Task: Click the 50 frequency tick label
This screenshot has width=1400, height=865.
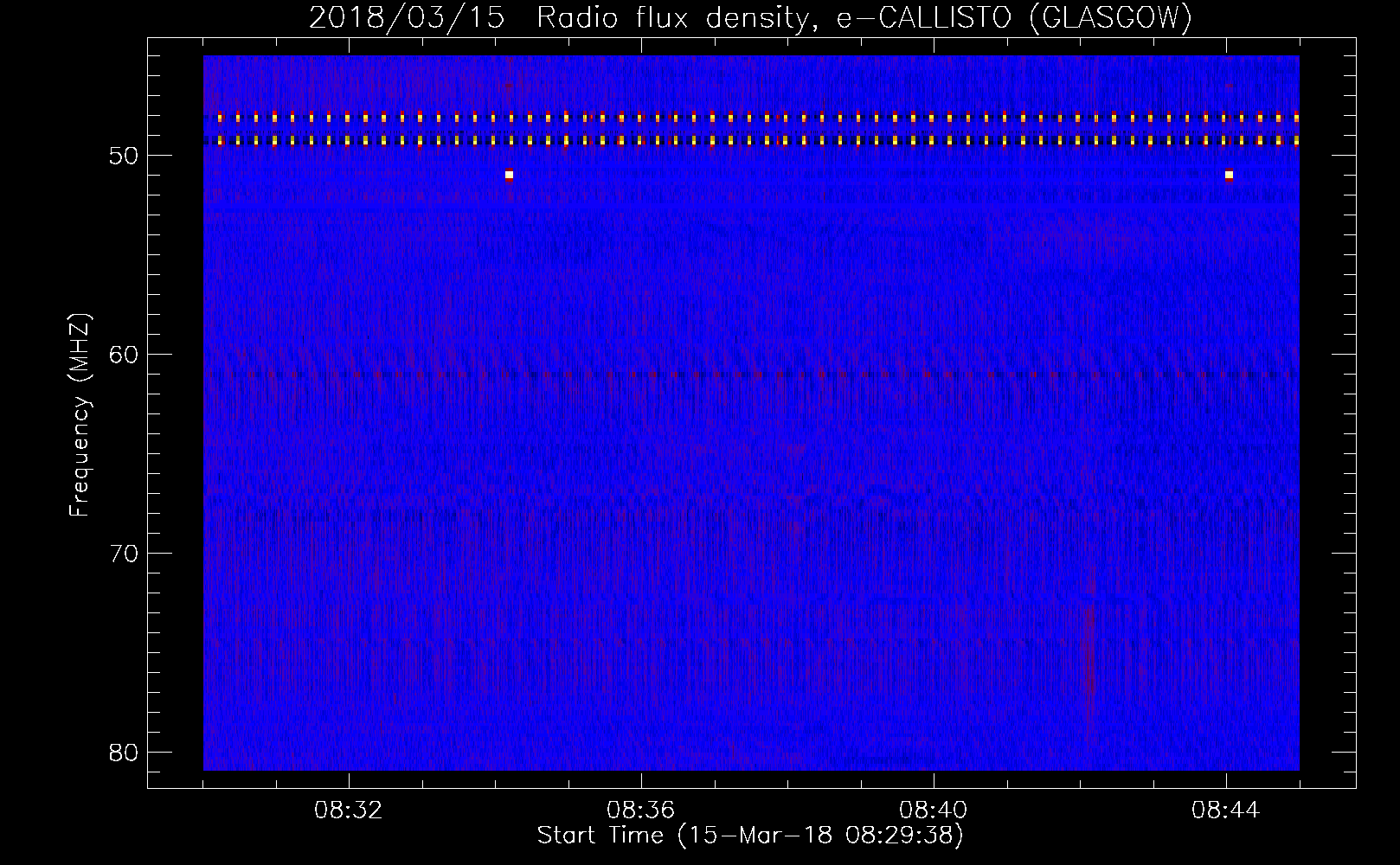Action: point(124,156)
